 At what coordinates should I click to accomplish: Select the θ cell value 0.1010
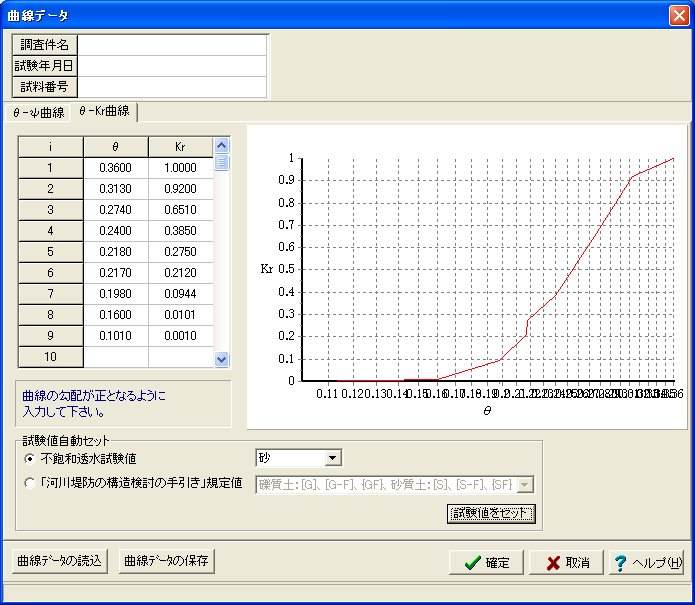pyautogui.click(x=116, y=336)
